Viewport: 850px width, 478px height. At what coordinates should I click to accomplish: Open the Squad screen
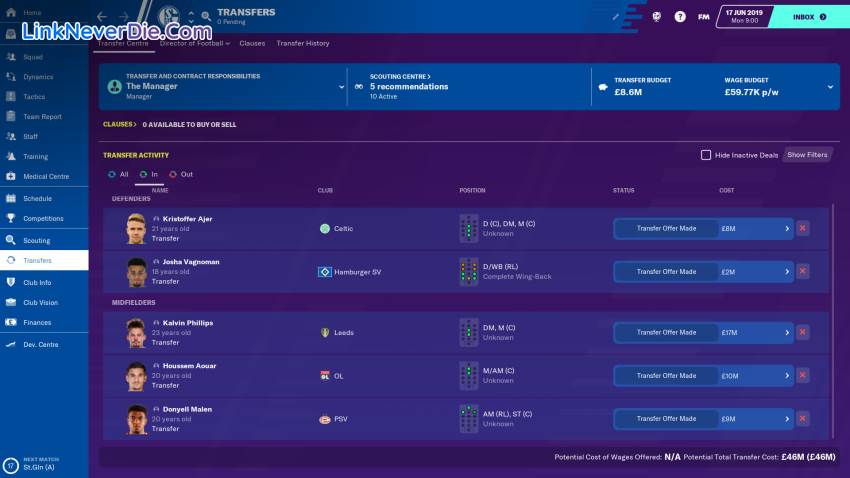[x=43, y=57]
